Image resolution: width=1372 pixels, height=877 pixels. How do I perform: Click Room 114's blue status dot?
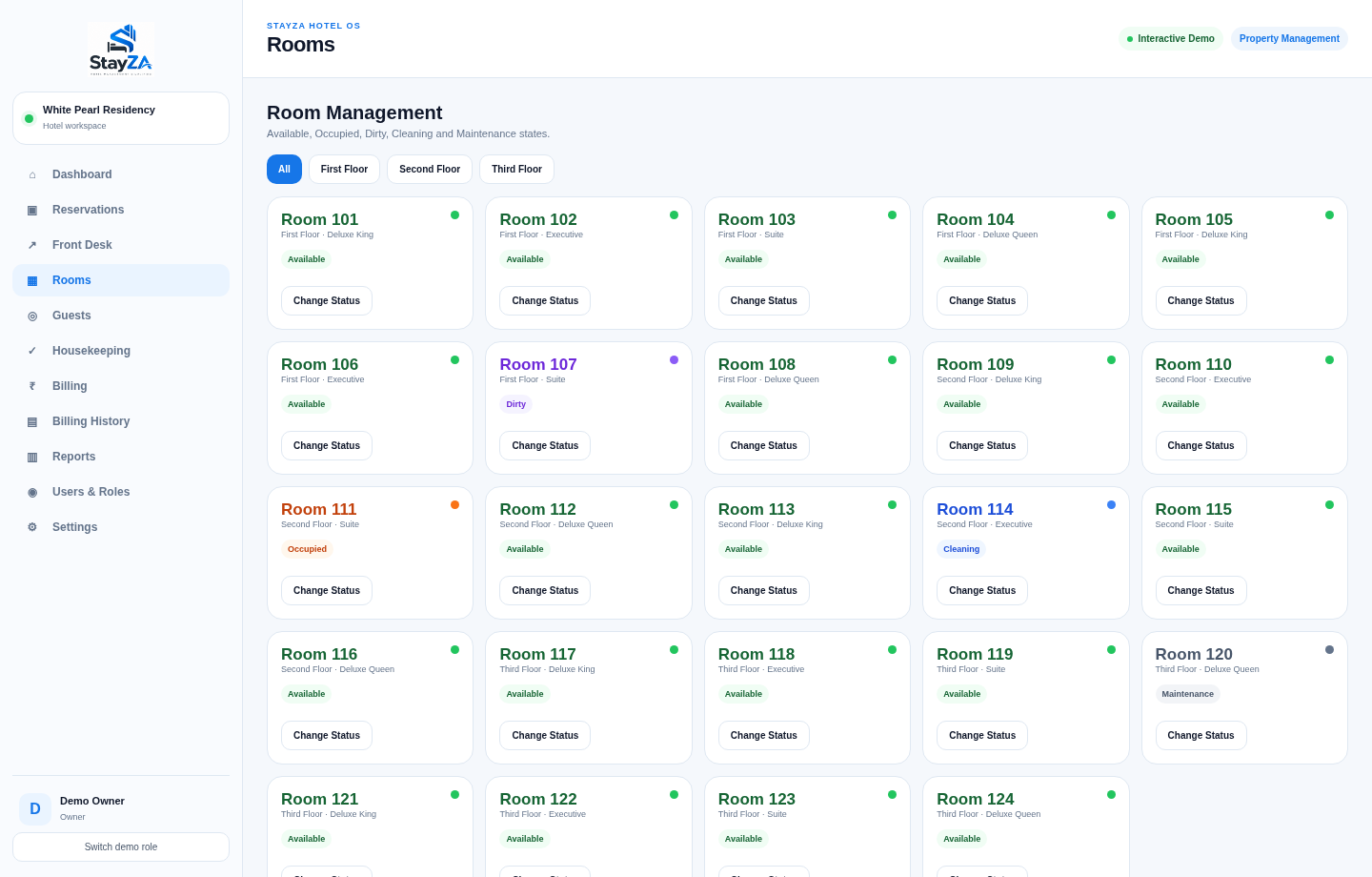tap(1111, 505)
